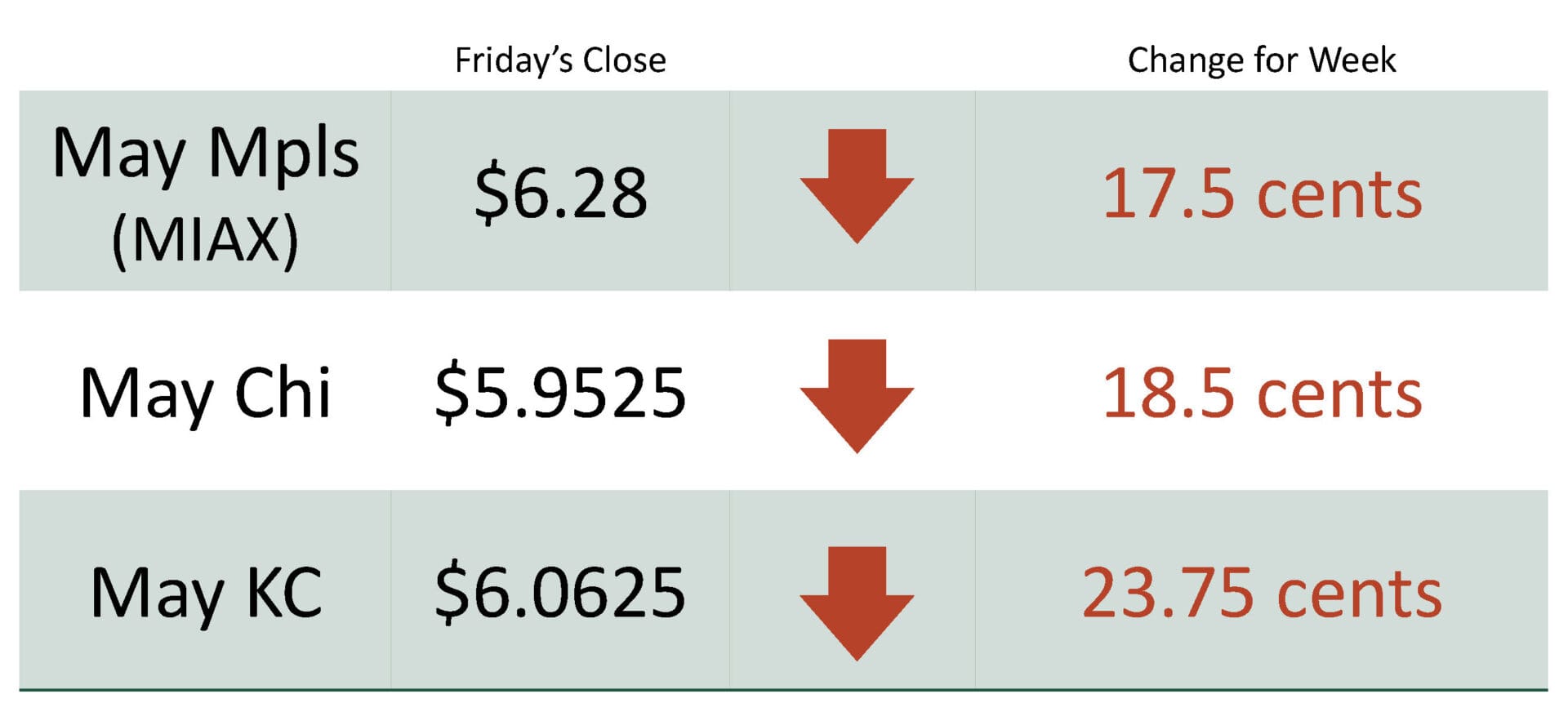The width and height of the screenshot is (1568, 712).
Task: Click the $6.28 closing price
Action: (561, 194)
